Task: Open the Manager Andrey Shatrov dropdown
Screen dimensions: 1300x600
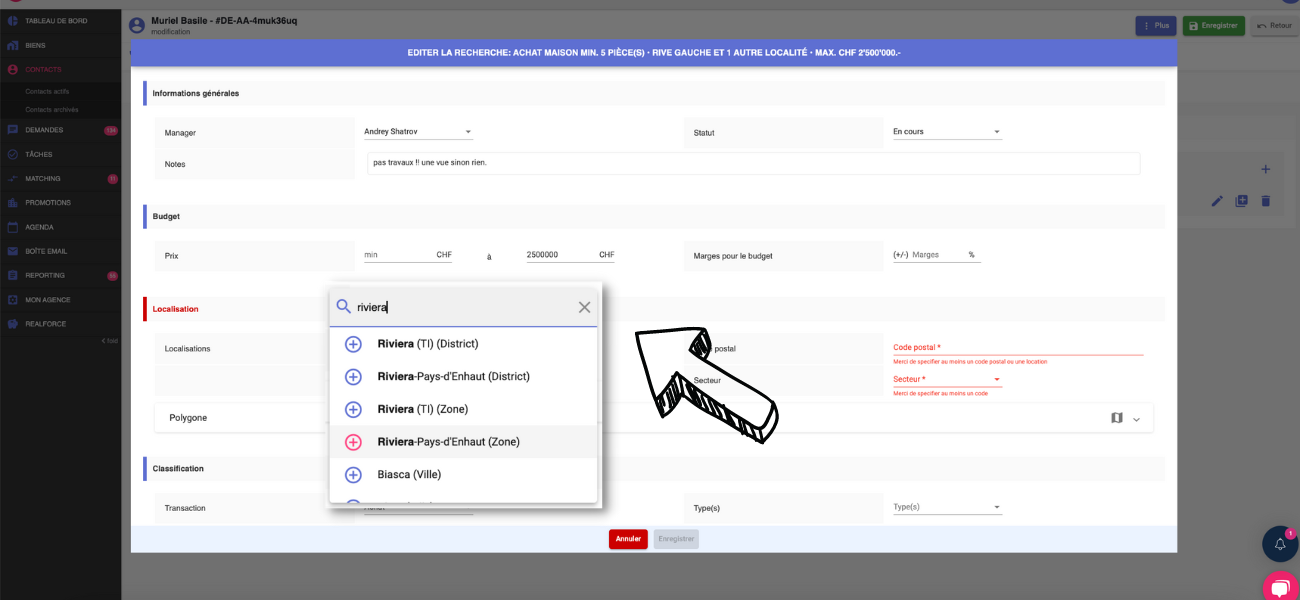Action: click(x=418, y=132)
